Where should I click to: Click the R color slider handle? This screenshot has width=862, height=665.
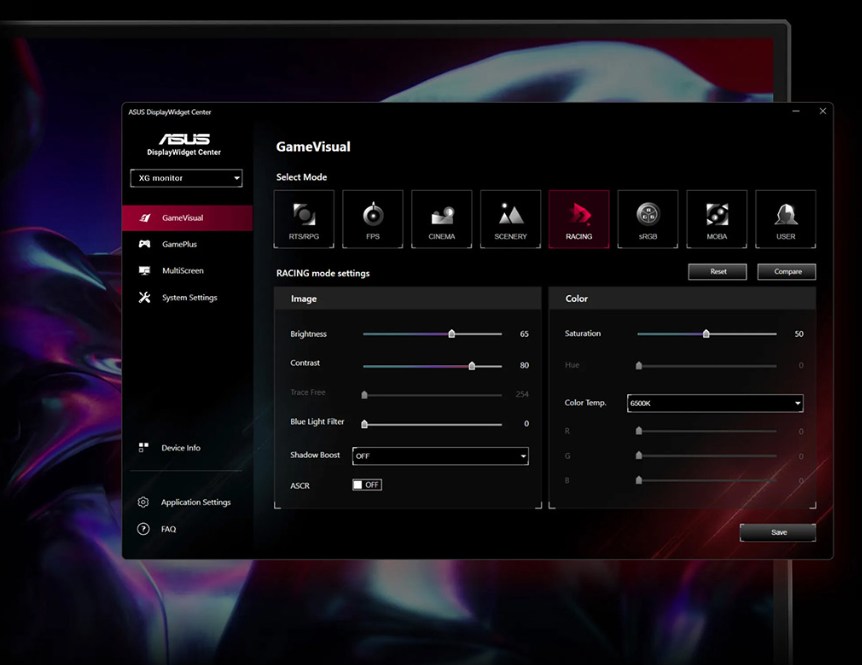[639, 431]
